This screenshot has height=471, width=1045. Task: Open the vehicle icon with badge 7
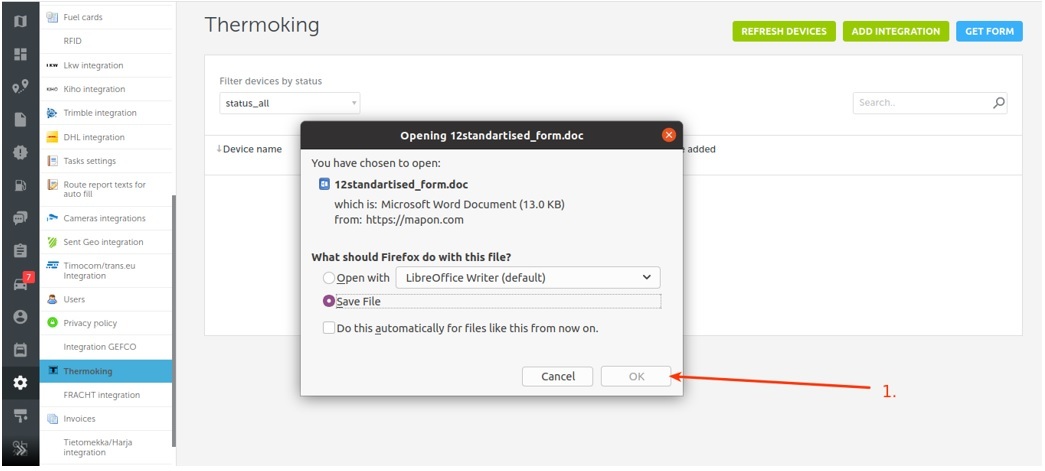(21, 282)
